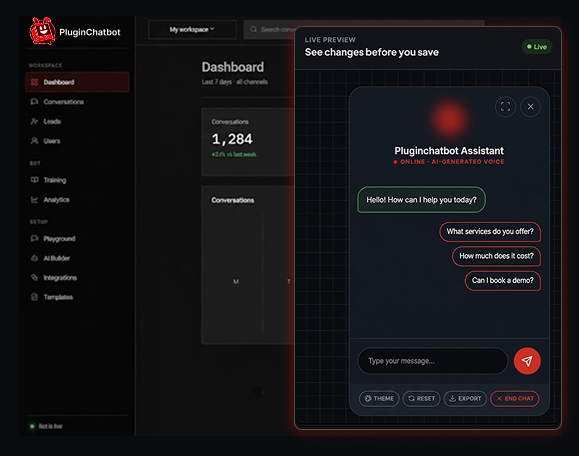Open the Leads sidebar item

77,121
